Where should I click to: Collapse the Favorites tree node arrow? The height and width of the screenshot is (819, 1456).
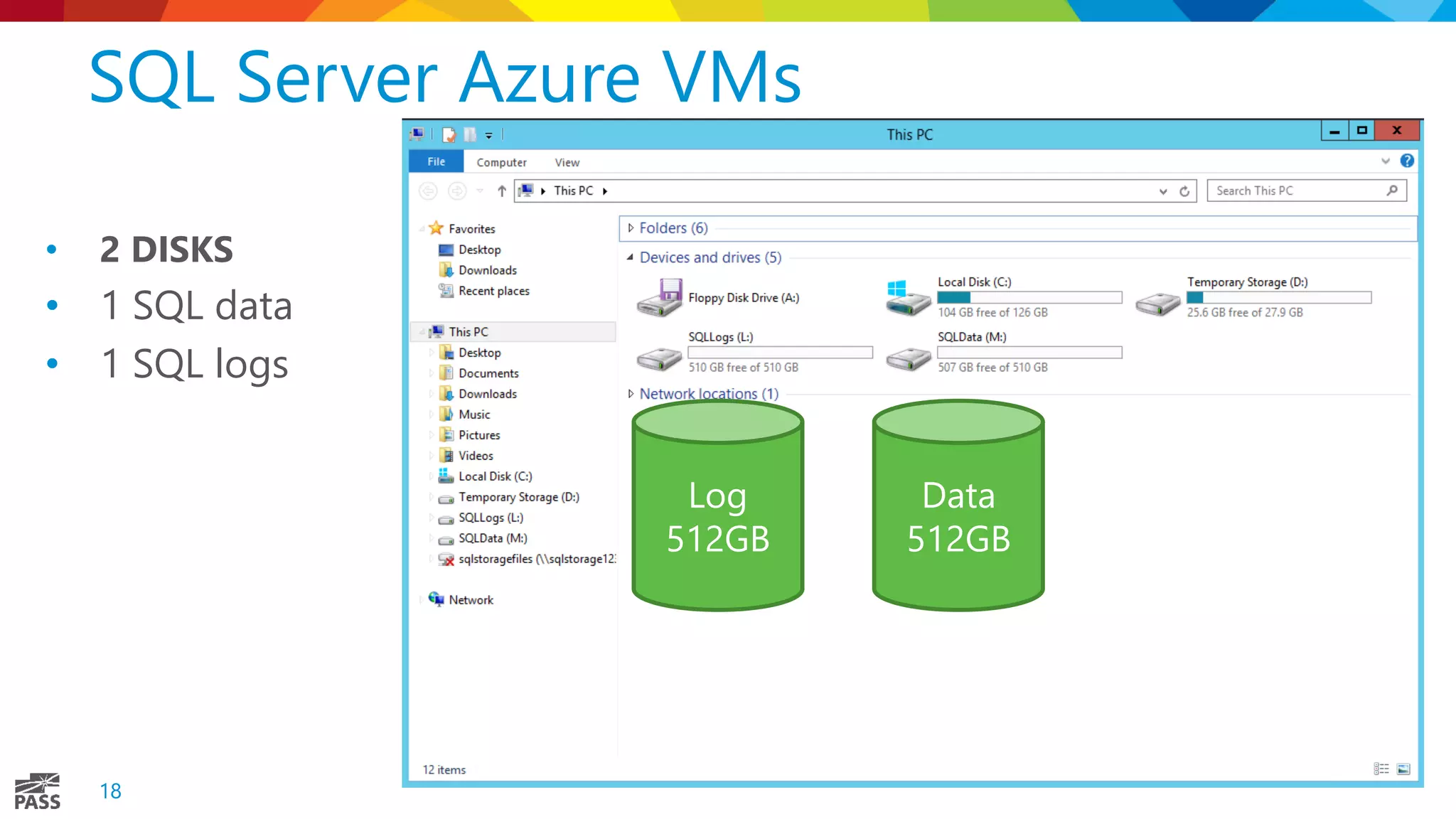coord(422,229)
